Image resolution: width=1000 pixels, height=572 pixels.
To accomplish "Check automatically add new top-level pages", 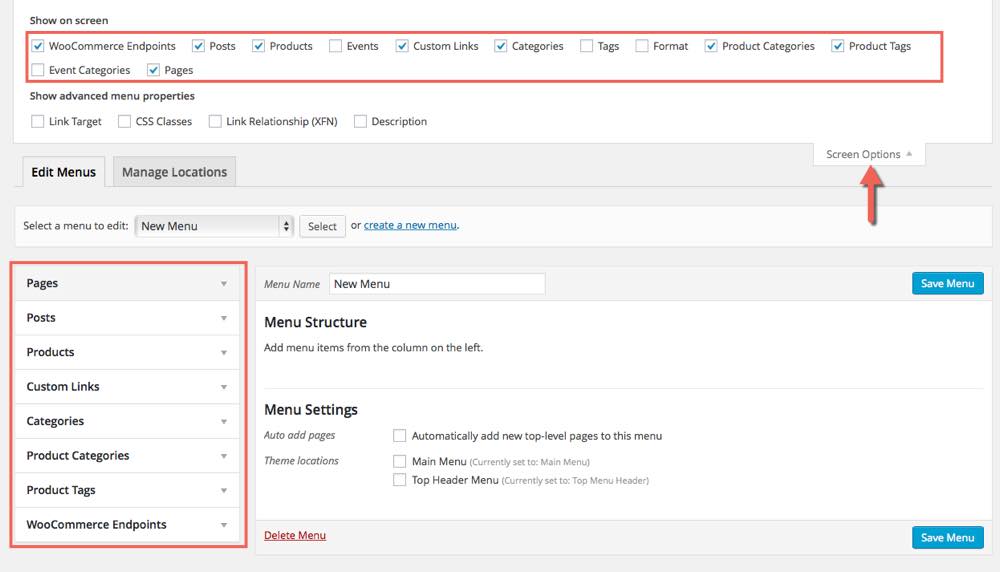I will 400,436.
